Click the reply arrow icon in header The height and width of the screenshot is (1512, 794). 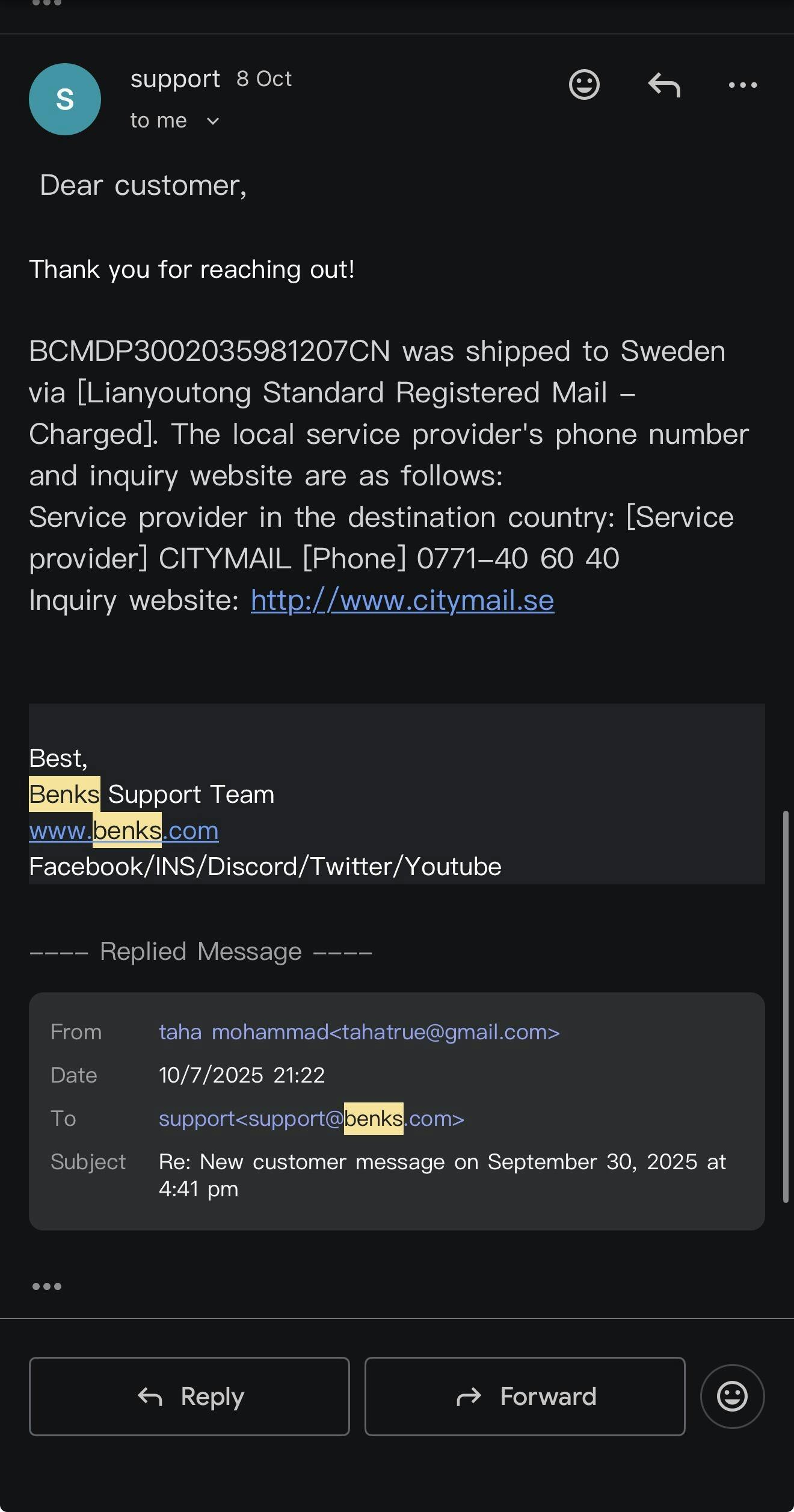pos(664,85)
